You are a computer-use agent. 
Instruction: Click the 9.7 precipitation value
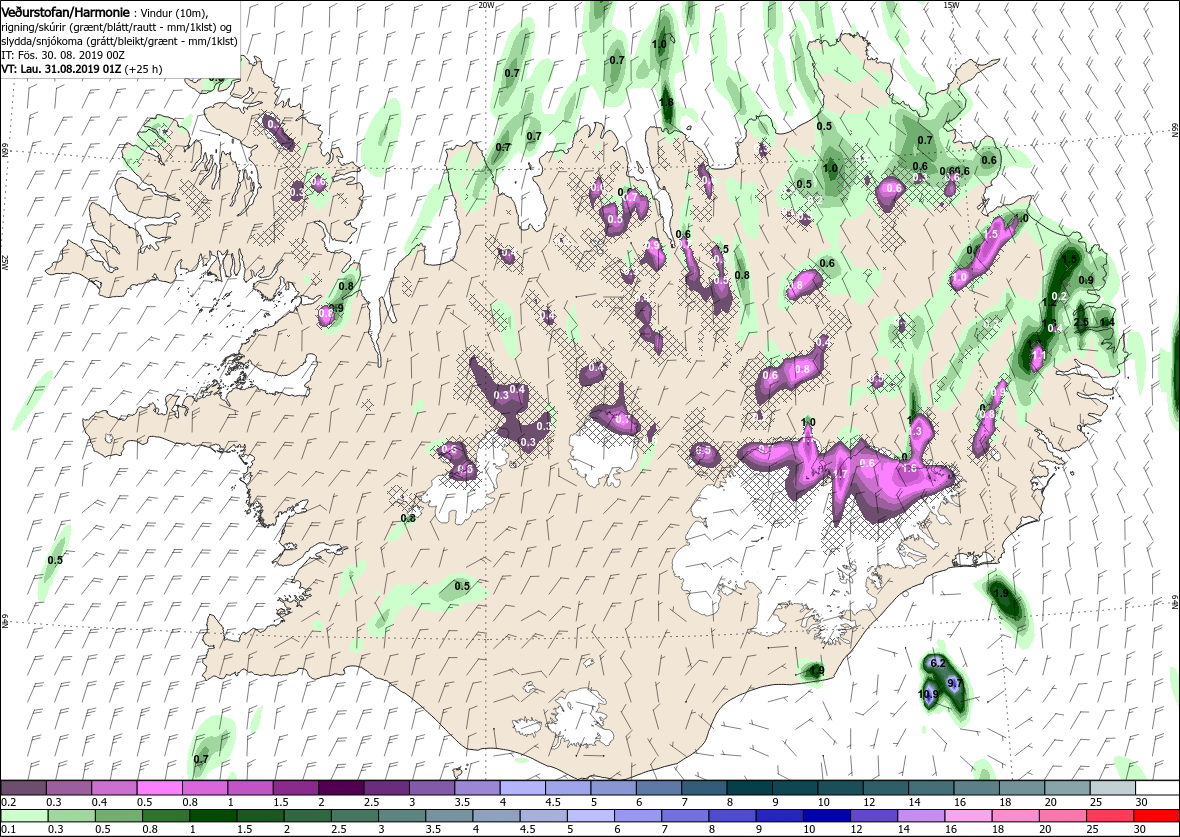[x=955, y=683]
